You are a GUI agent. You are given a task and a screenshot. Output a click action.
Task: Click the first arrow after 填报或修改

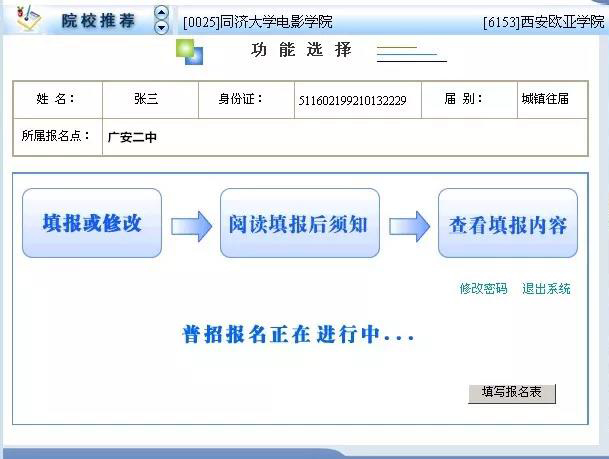(191, 226)
